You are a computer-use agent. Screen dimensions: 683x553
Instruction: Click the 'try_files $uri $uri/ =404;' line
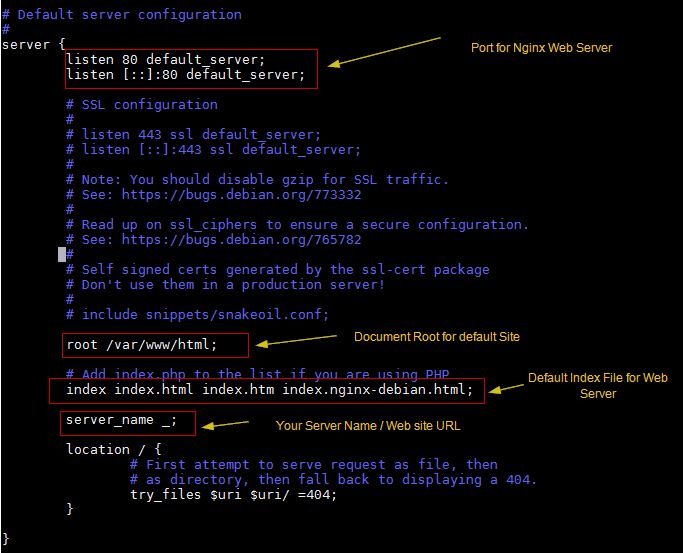pos(233,495)
